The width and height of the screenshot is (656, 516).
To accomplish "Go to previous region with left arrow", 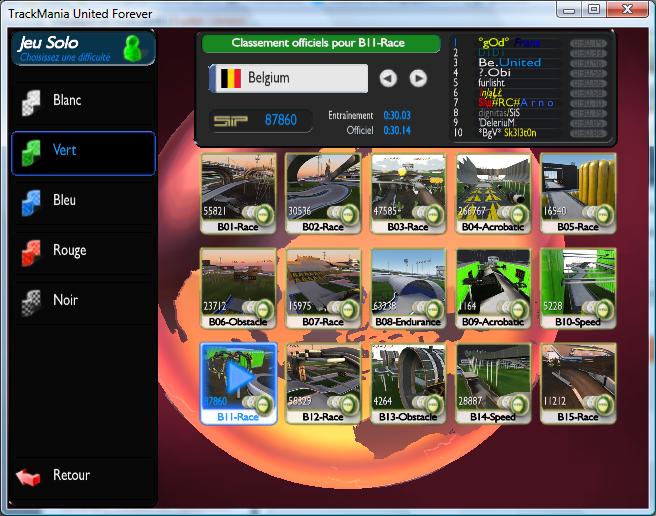I will coord(388,78).
